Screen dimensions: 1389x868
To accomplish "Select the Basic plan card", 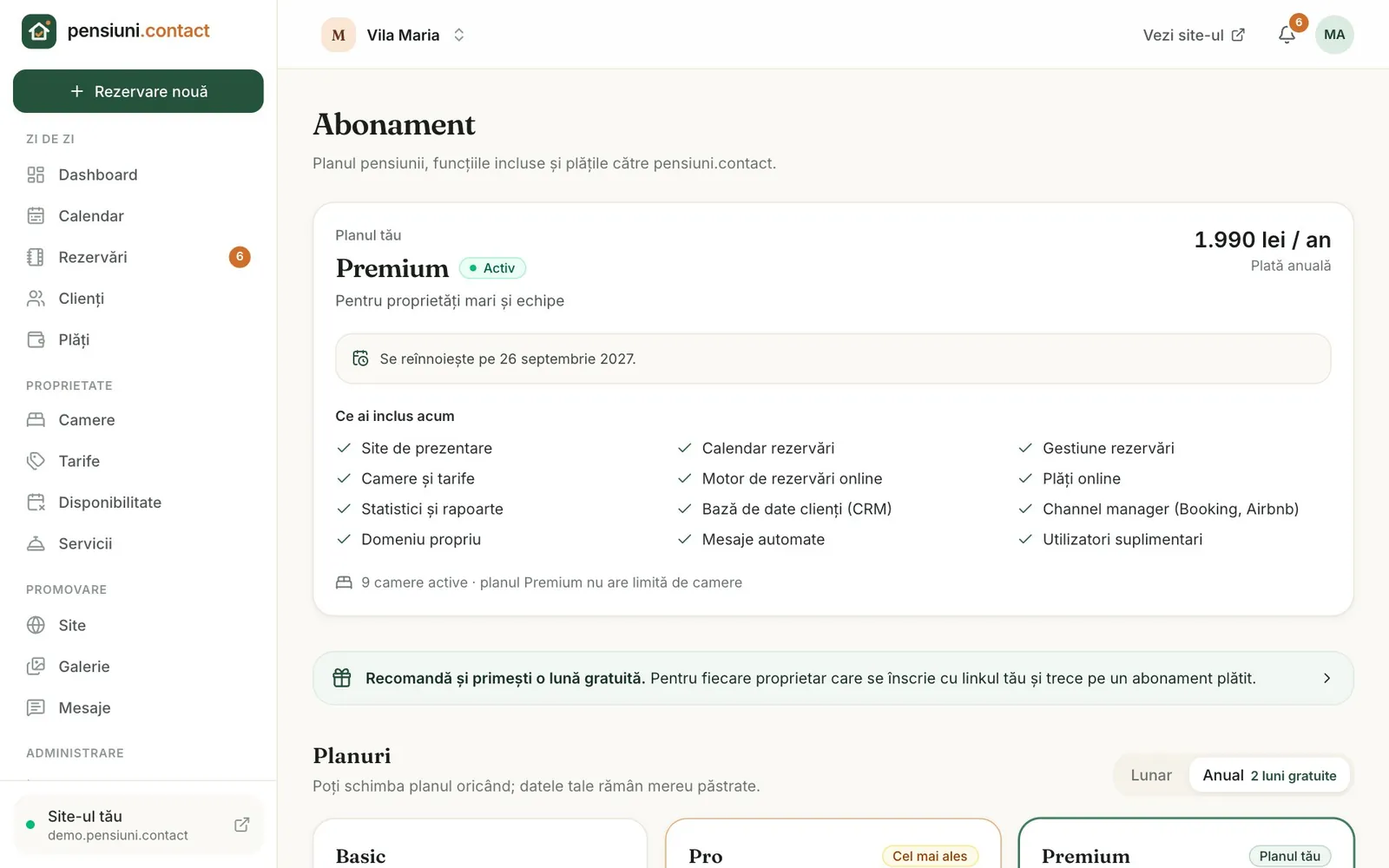I will pos(480,843).
